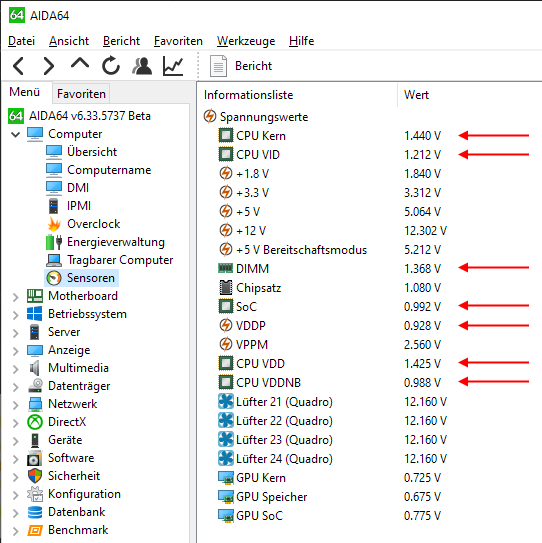Expand the Anzeige tree node
Viewport: 542px width, 543px height.
coord(15,351)
